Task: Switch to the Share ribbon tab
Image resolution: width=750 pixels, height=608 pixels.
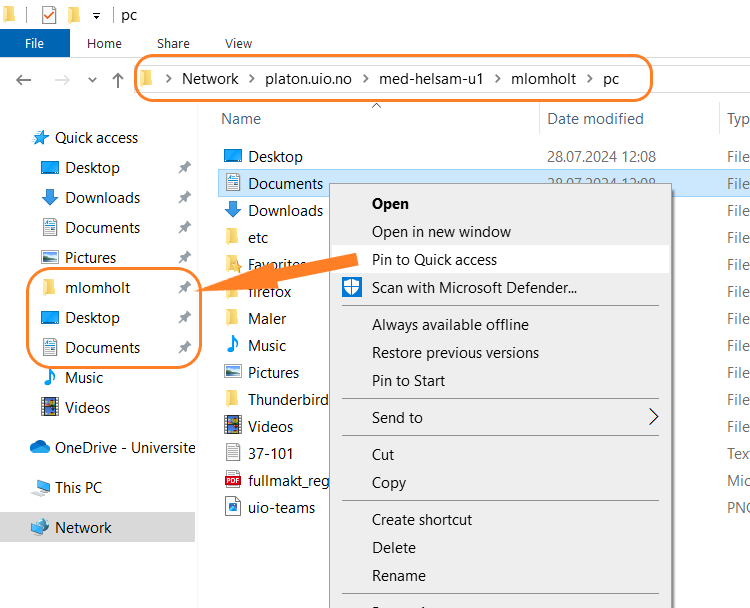Action: click(173, 44)
